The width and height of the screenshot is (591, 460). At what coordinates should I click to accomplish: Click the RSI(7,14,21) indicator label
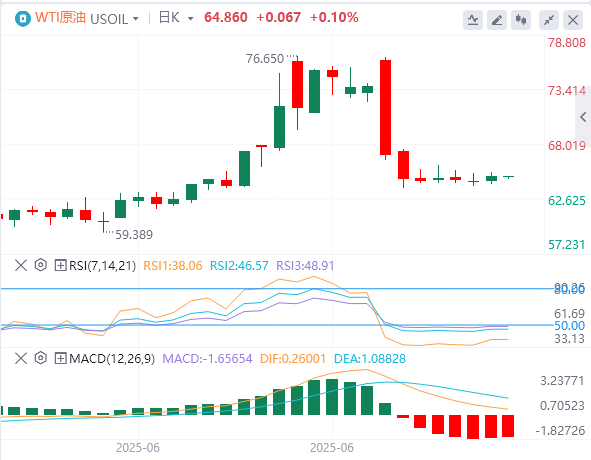pos(102,265)
